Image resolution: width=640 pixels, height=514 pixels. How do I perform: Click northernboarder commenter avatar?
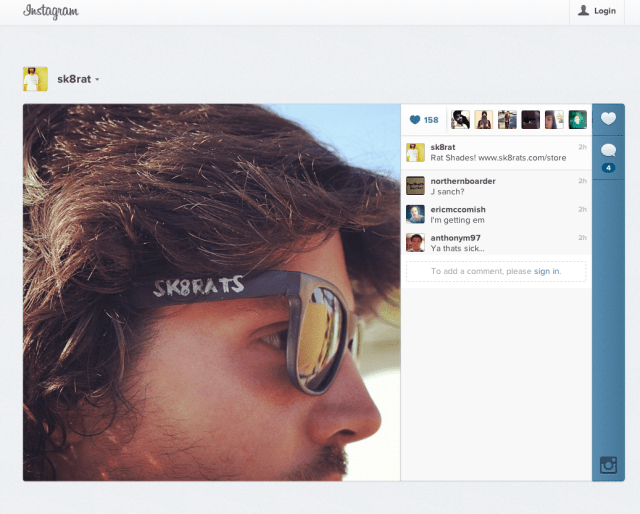click(x=415, y=185)
